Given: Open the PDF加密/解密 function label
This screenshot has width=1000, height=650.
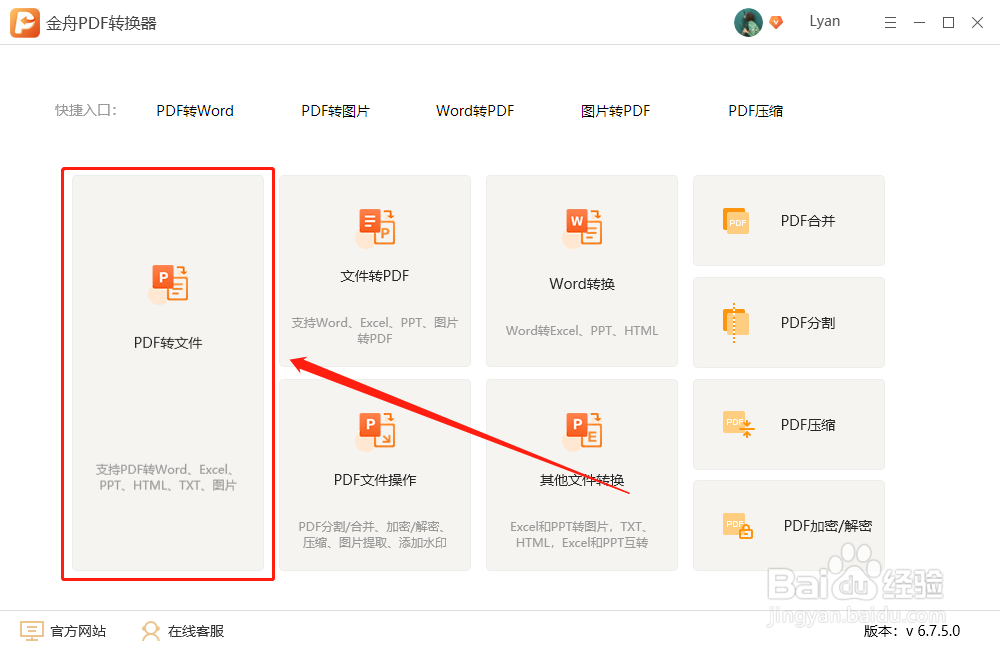Looking at the screenshot, I should pos(828,526).
